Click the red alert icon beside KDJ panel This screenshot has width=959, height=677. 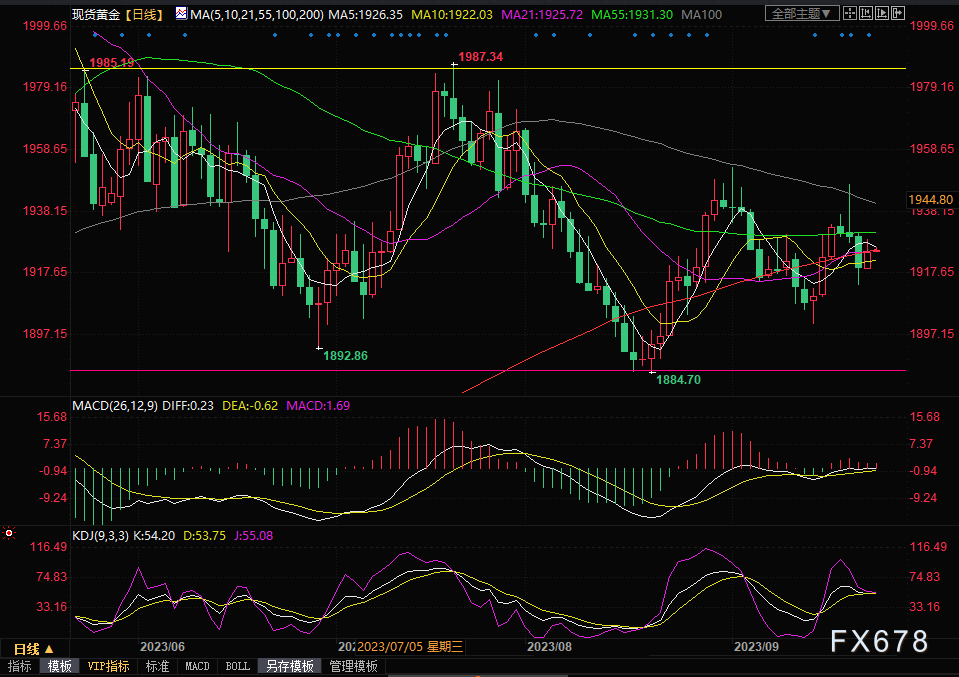coord(10,533)
